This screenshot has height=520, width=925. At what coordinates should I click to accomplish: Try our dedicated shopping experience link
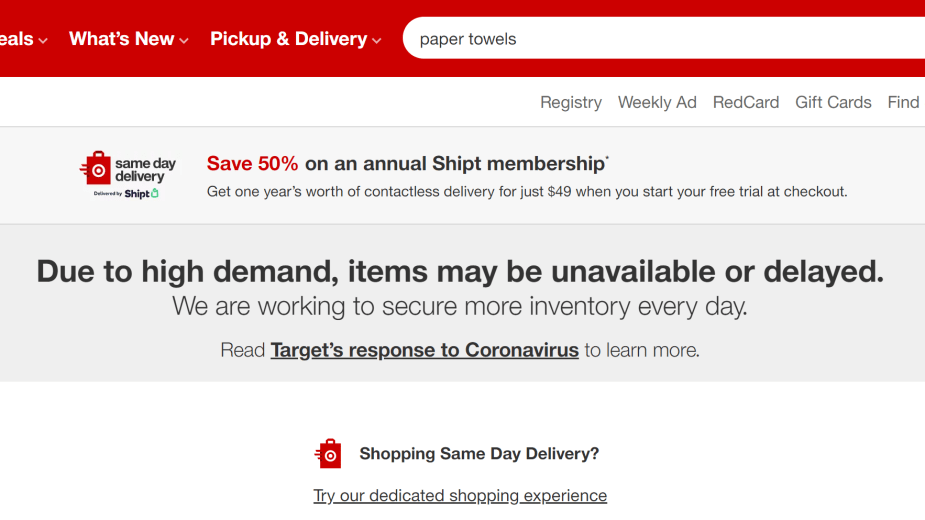point(460,496)
